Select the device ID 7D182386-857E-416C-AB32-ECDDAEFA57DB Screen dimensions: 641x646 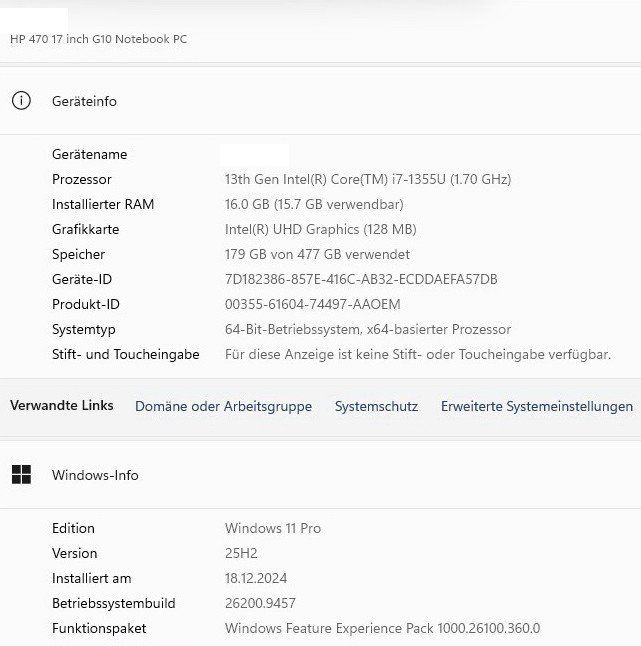[361, 279]
